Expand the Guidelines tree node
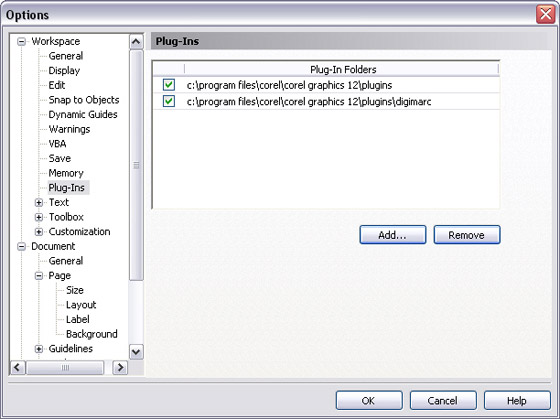 point(39,349)
